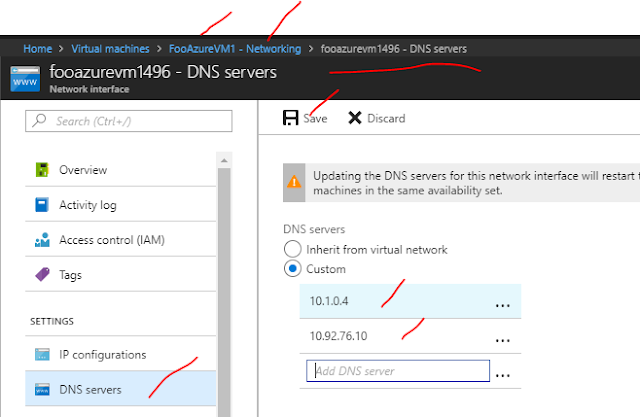Discard the DNS server changes
Viewport: 640px width, 417px height.
pyautogui.click(x=376, y=118)
